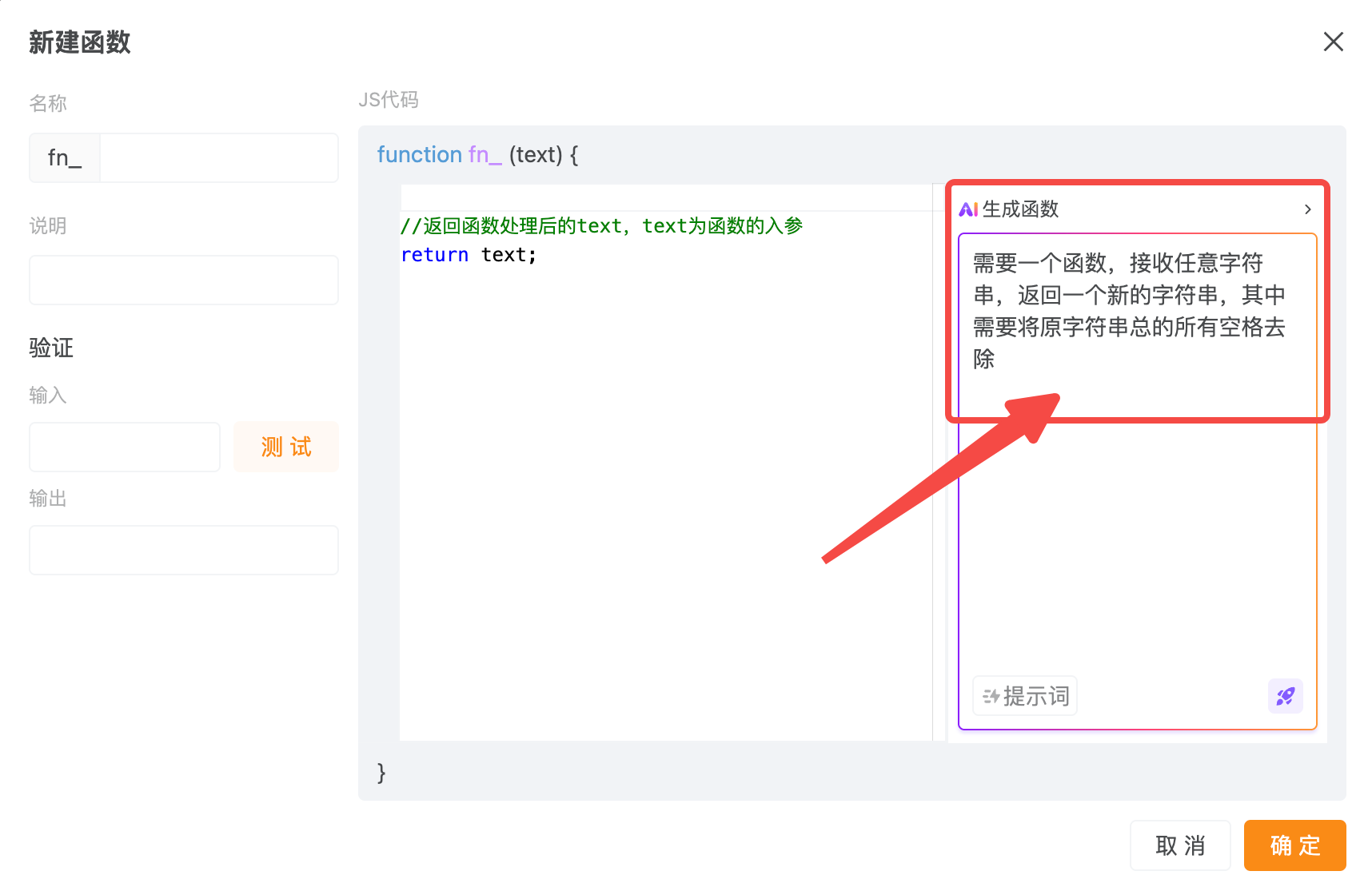1372x887 pixels.
Task: Expand the 生成函数 panel via chevron
Action: (x=1308, y=209)
